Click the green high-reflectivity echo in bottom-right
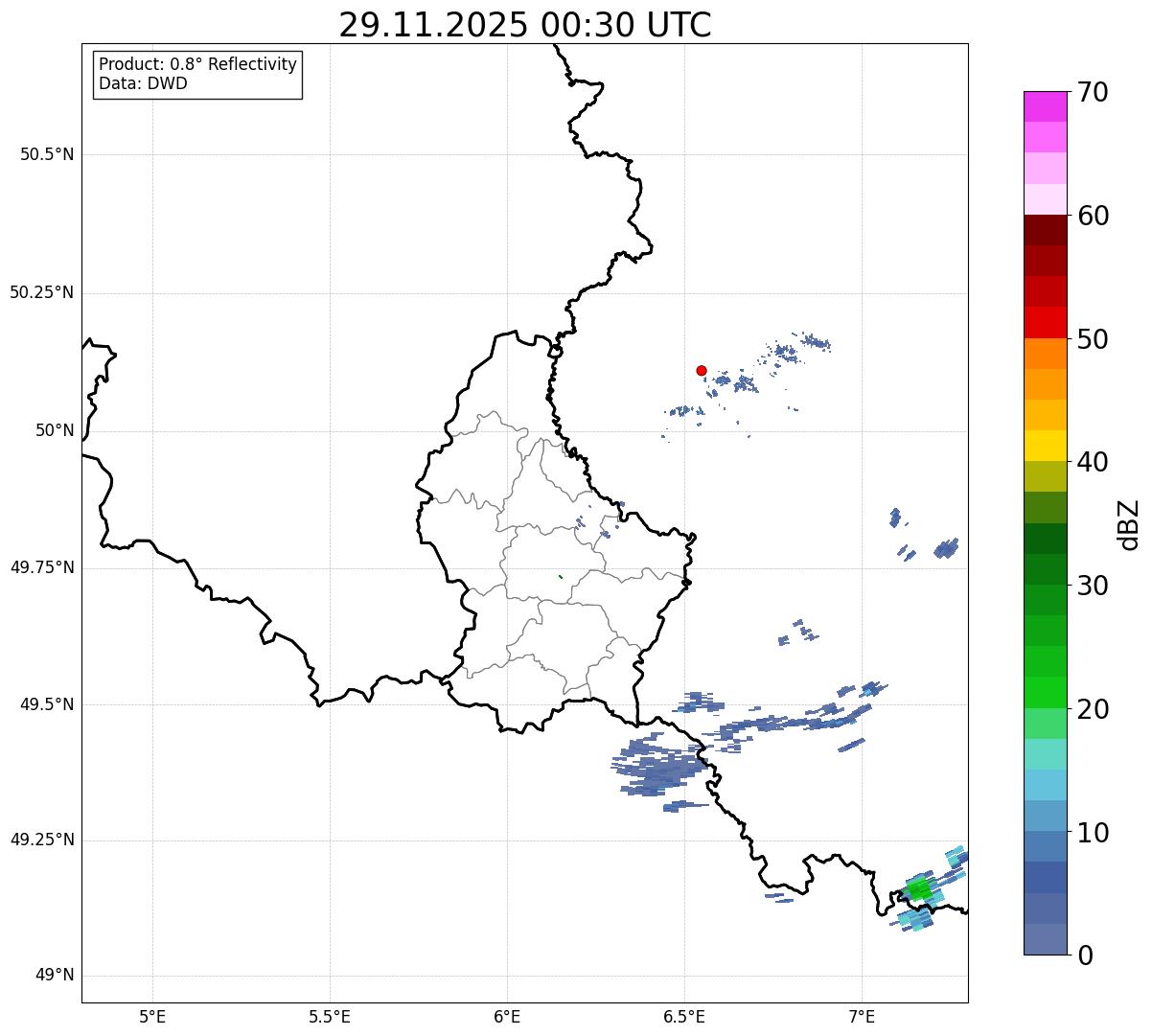 click(x=919, y=890)
